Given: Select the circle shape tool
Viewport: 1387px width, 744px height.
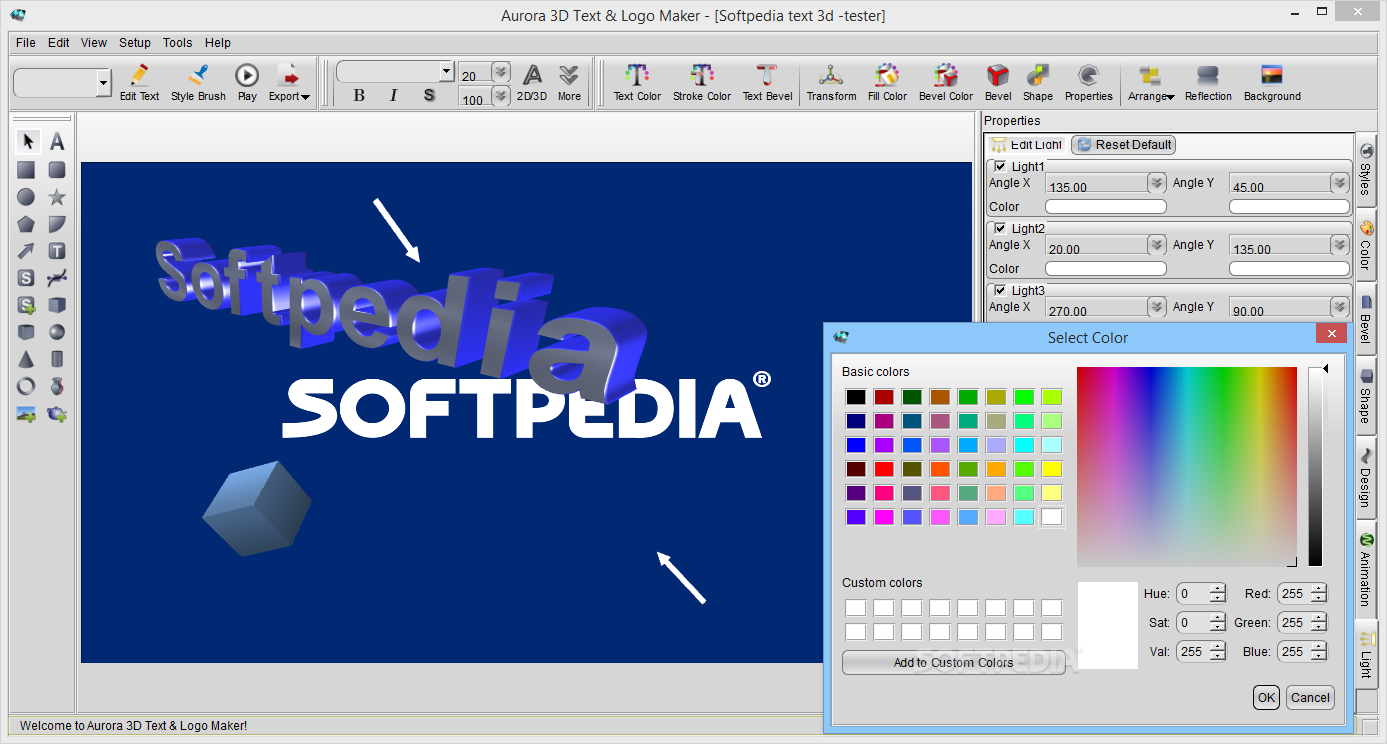Looking at the screenshot, I should pyautogui.click(x=27, y=197).
